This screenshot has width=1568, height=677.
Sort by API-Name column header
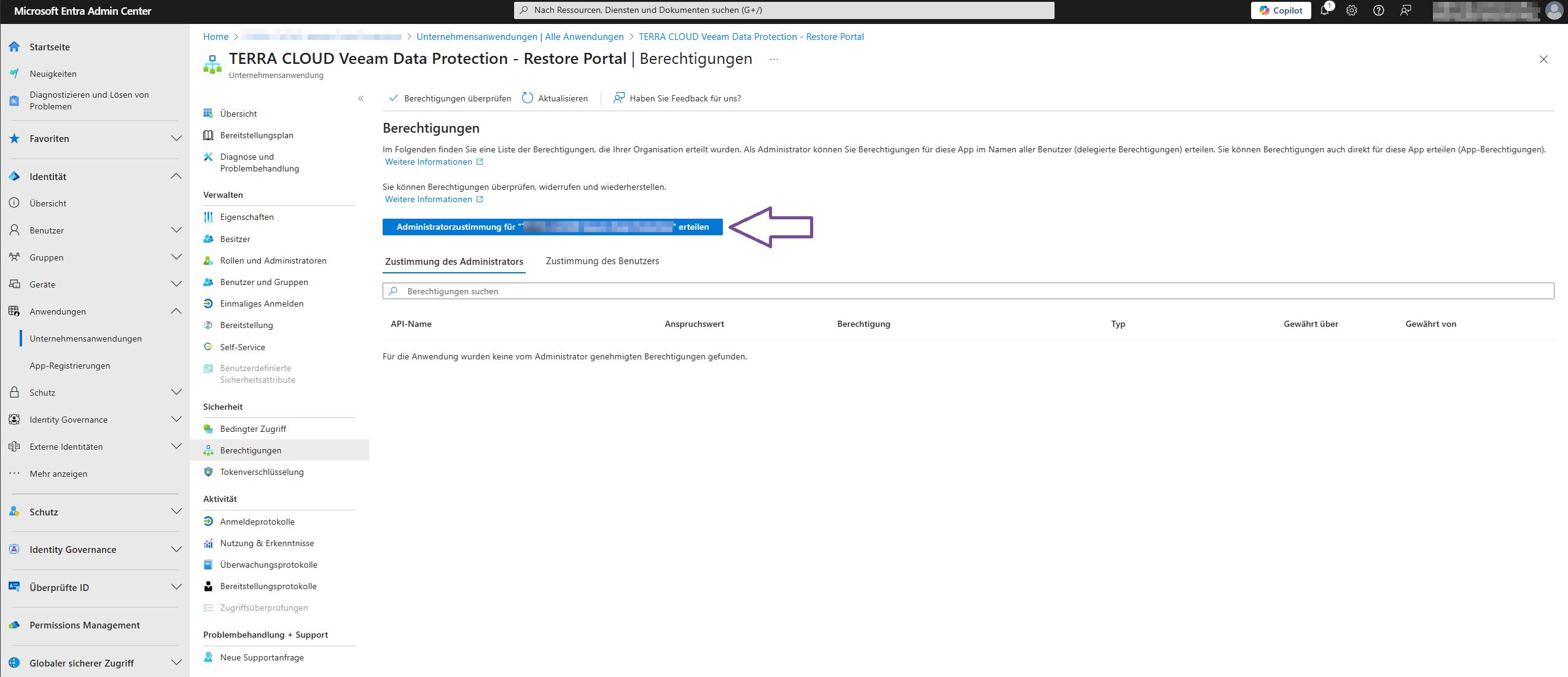(x=411, y=324)
